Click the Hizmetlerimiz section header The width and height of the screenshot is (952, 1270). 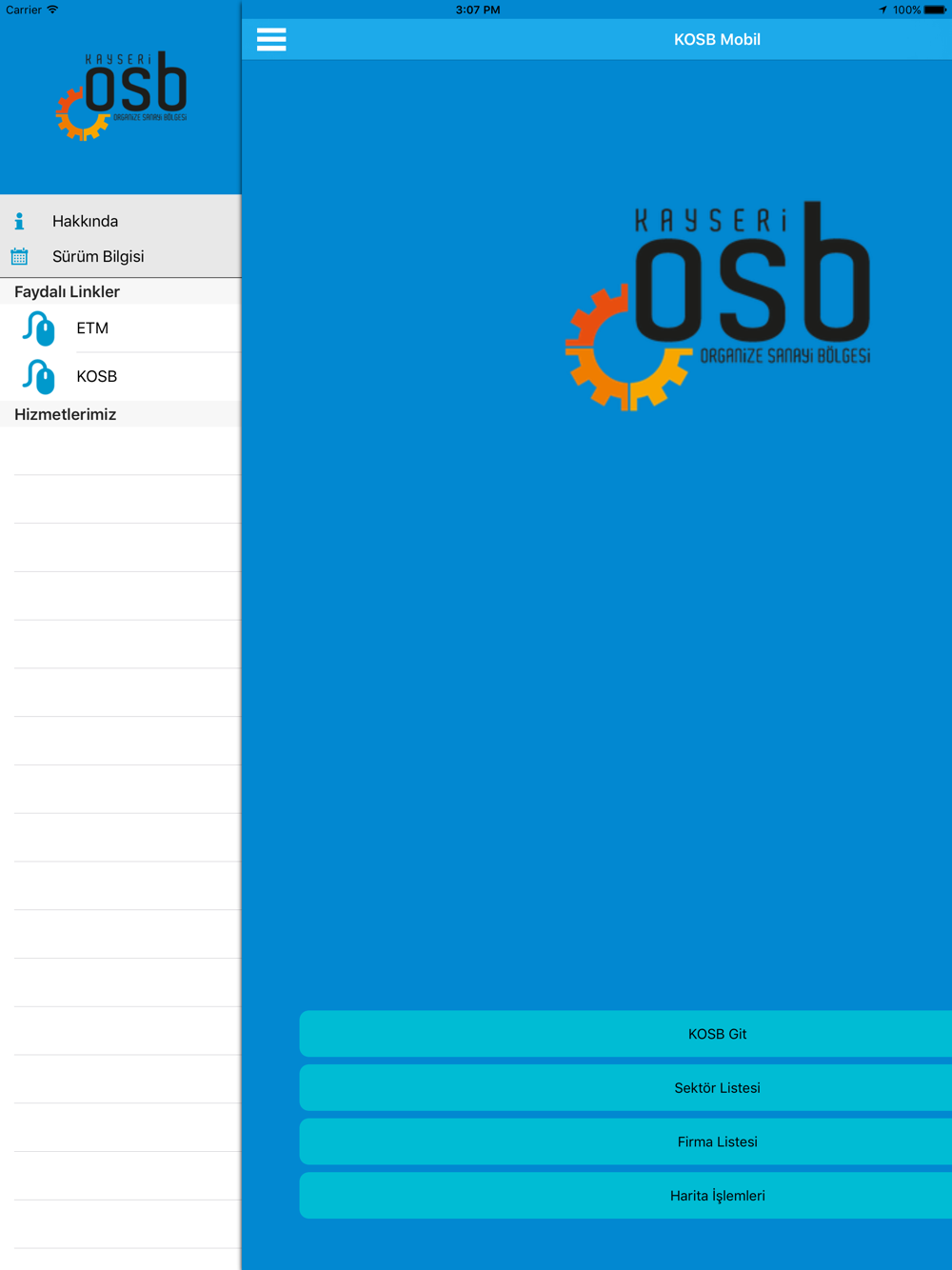(121, 414)
